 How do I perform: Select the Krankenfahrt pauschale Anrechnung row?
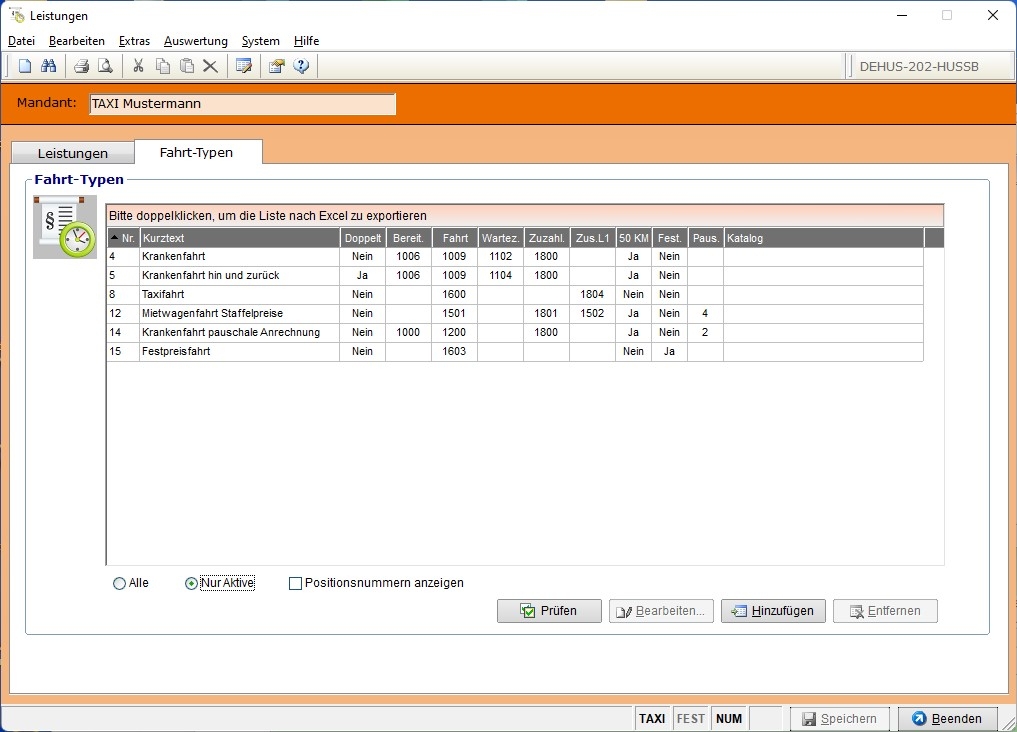[x=515, y=333]
